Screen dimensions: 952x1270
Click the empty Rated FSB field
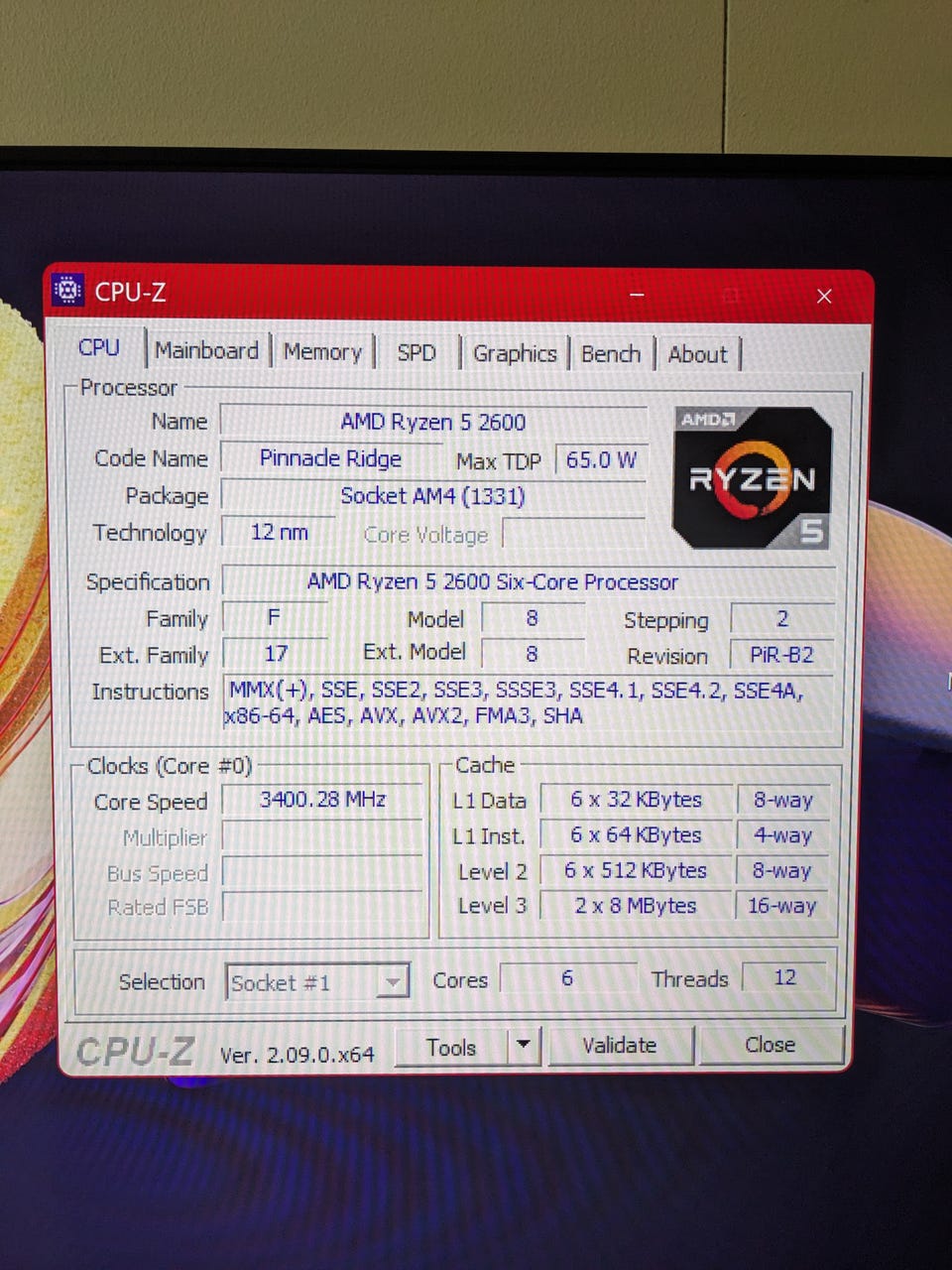tap(322, 907)
